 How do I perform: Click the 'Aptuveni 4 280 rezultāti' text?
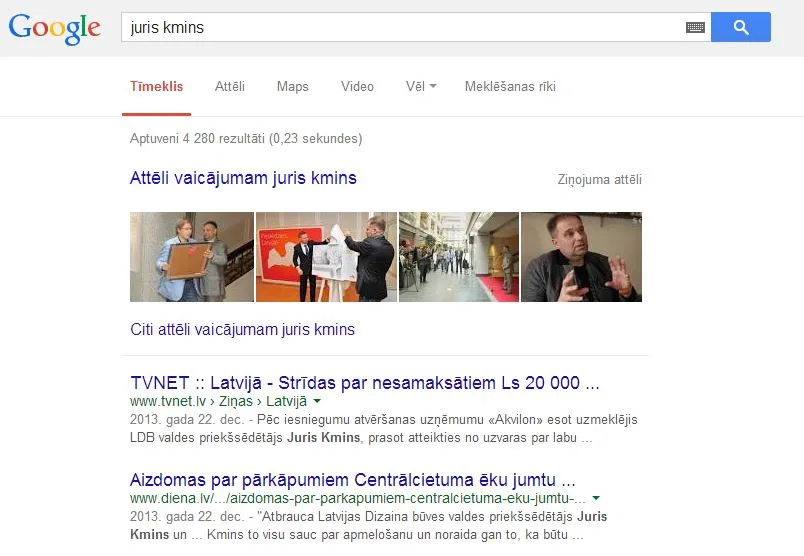(246, 138)
